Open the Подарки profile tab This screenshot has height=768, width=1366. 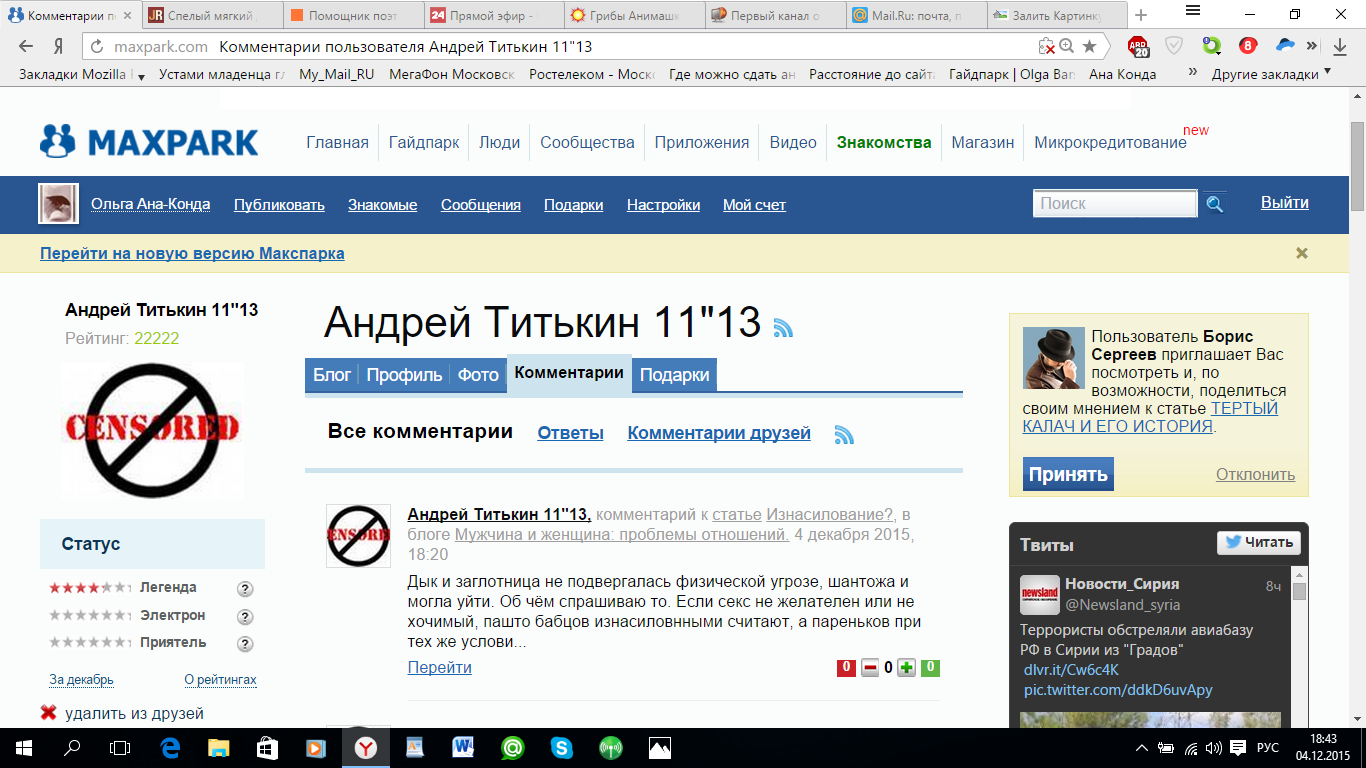[674, 375]
